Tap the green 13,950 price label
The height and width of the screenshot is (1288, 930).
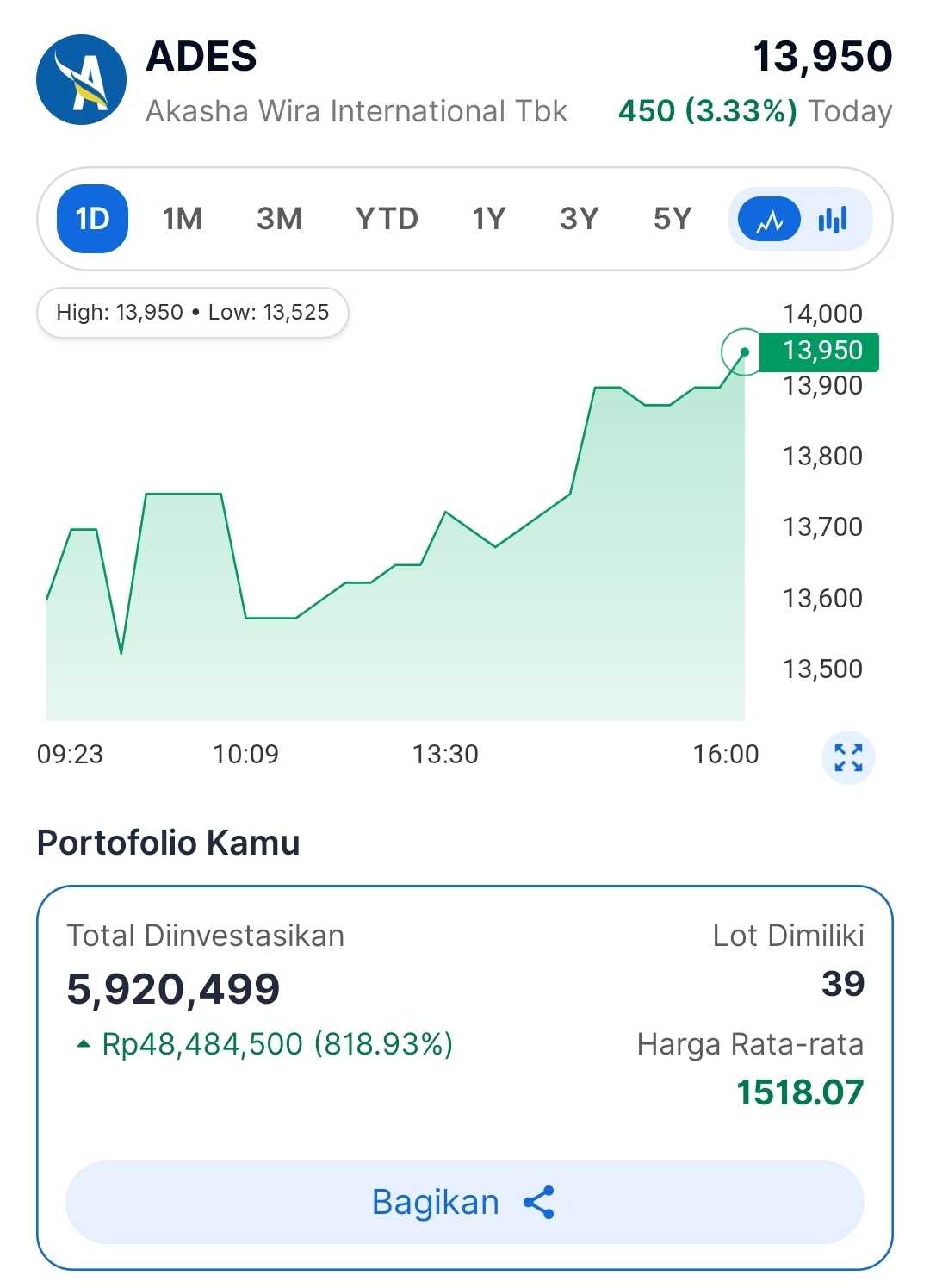click(x=821, y=352)
